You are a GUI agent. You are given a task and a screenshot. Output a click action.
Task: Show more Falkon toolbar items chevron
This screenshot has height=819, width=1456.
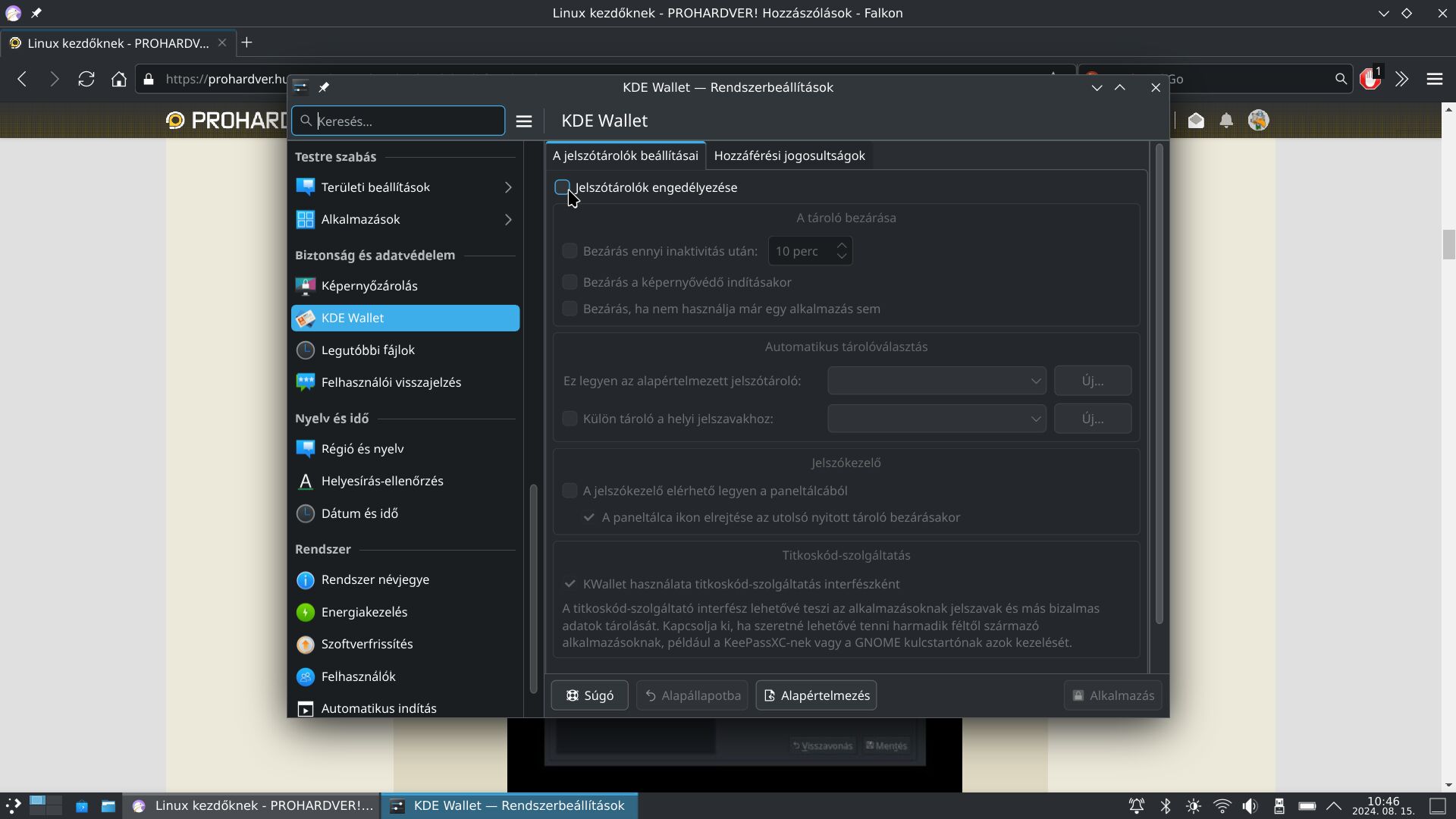tap(1401, 79)
